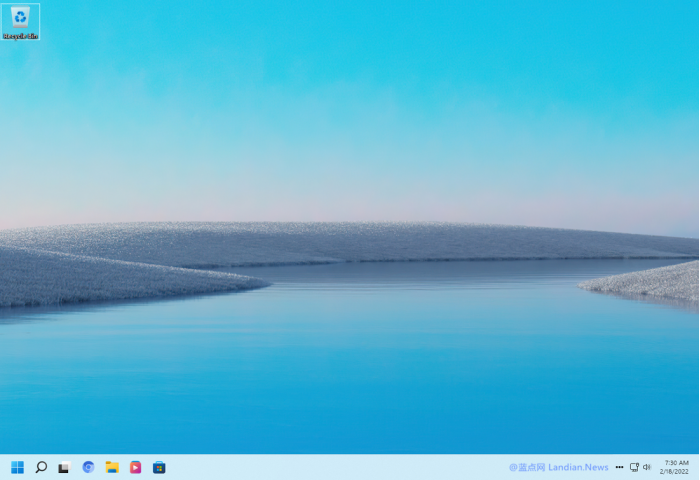The image size is (700, 480).
Task: Select the Recycle Bin desktop icon
Action: click(x=20, y=18)
